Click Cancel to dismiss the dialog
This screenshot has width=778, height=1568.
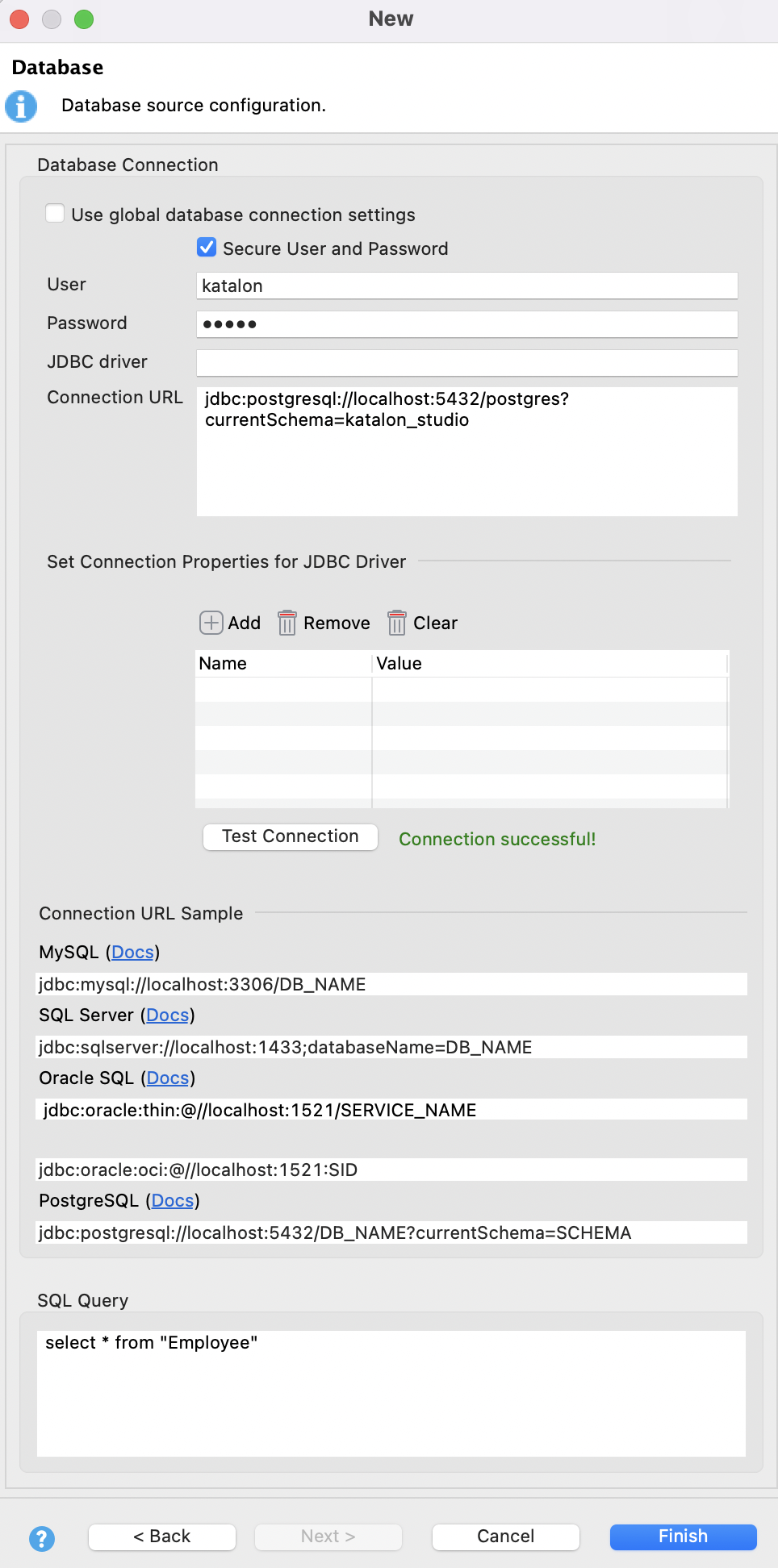505,1537
